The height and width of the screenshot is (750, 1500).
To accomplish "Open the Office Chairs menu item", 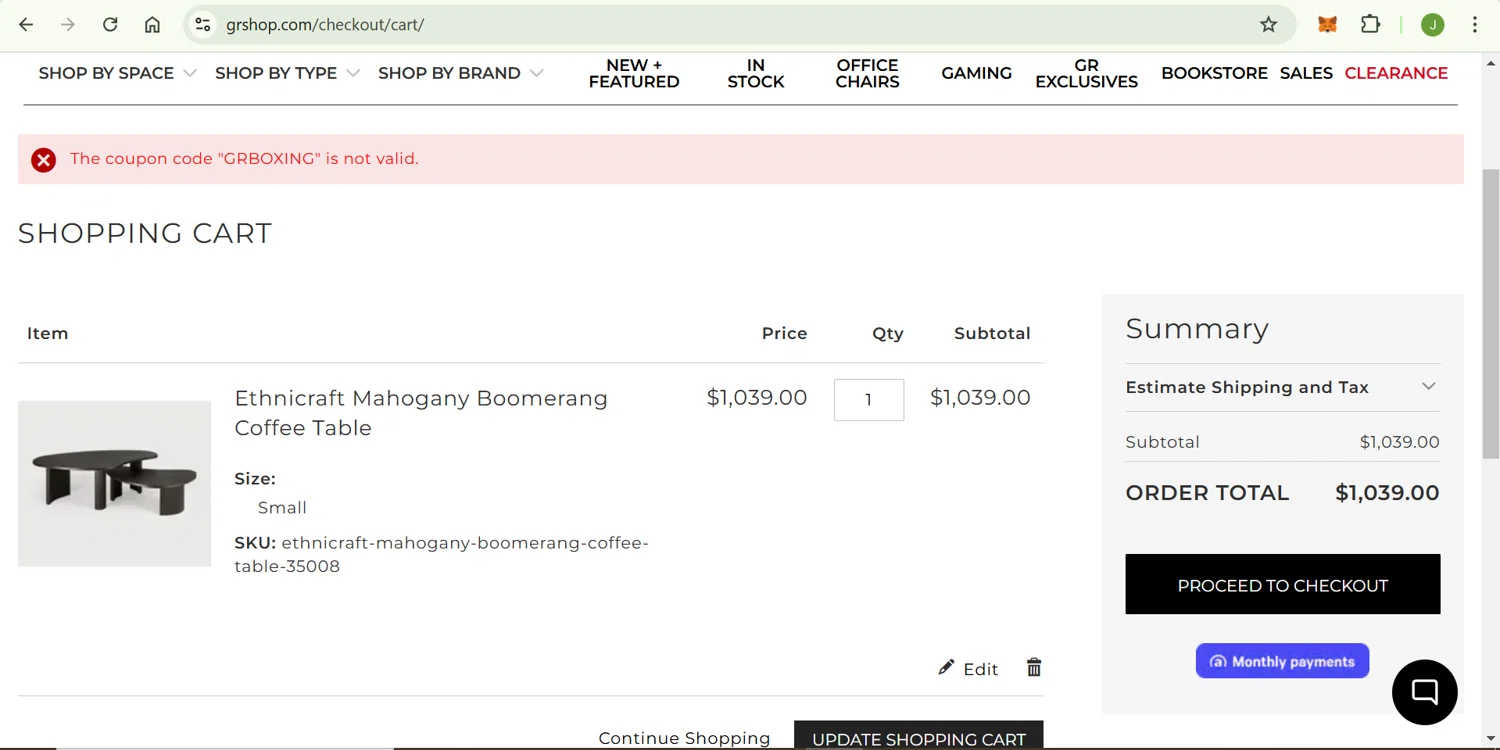I will (867, 74).
